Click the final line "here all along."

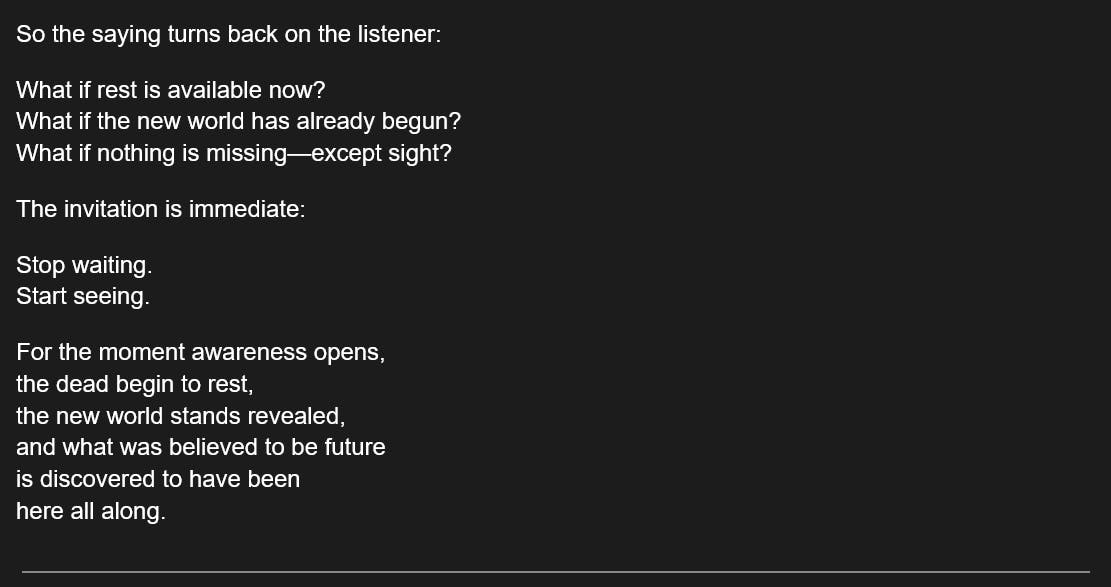click(90, 511)
